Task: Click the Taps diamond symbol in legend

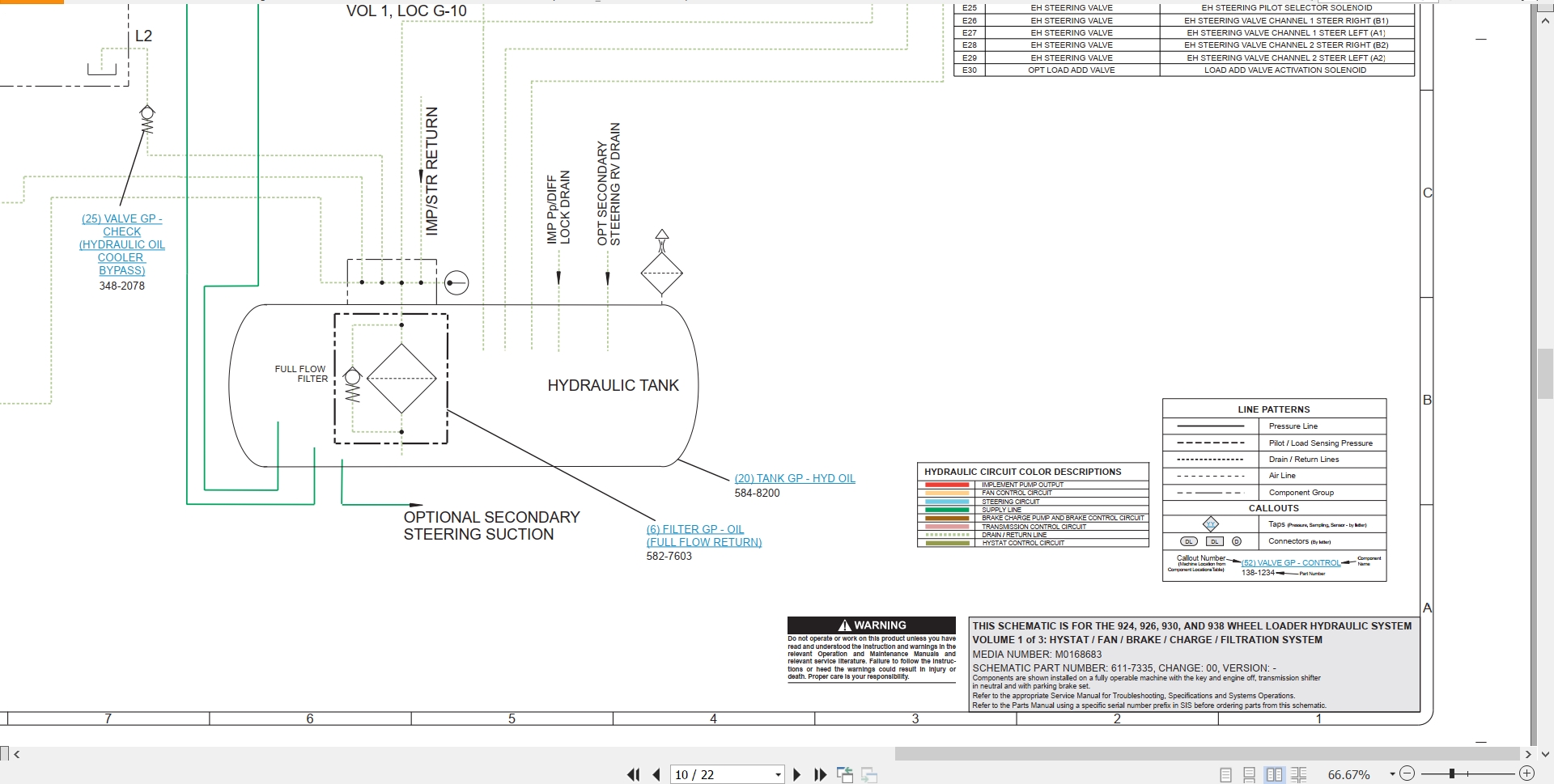Action: coord(1211,524)
